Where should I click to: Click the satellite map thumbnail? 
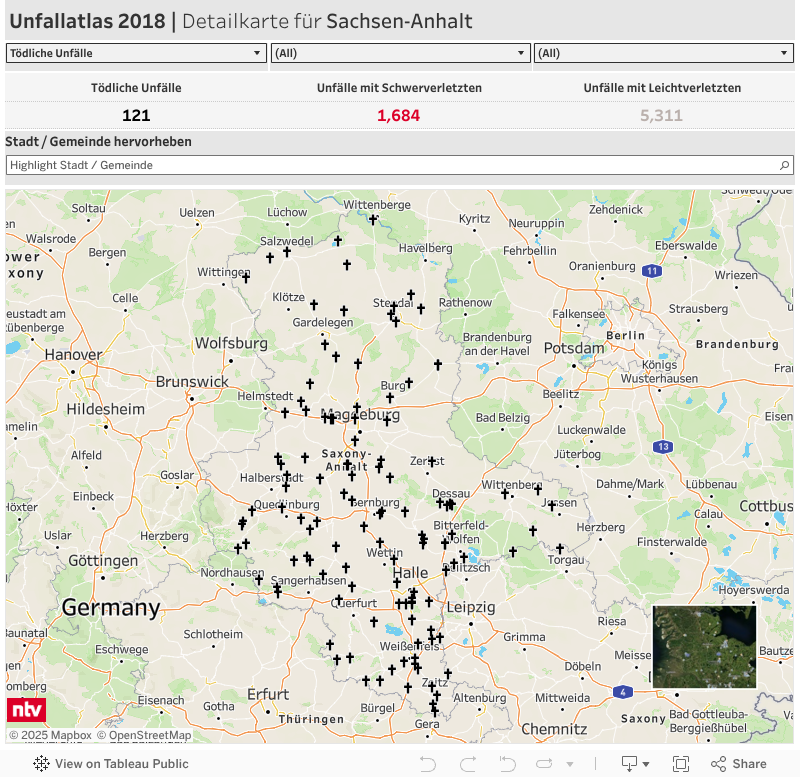[x=704, y=646]
